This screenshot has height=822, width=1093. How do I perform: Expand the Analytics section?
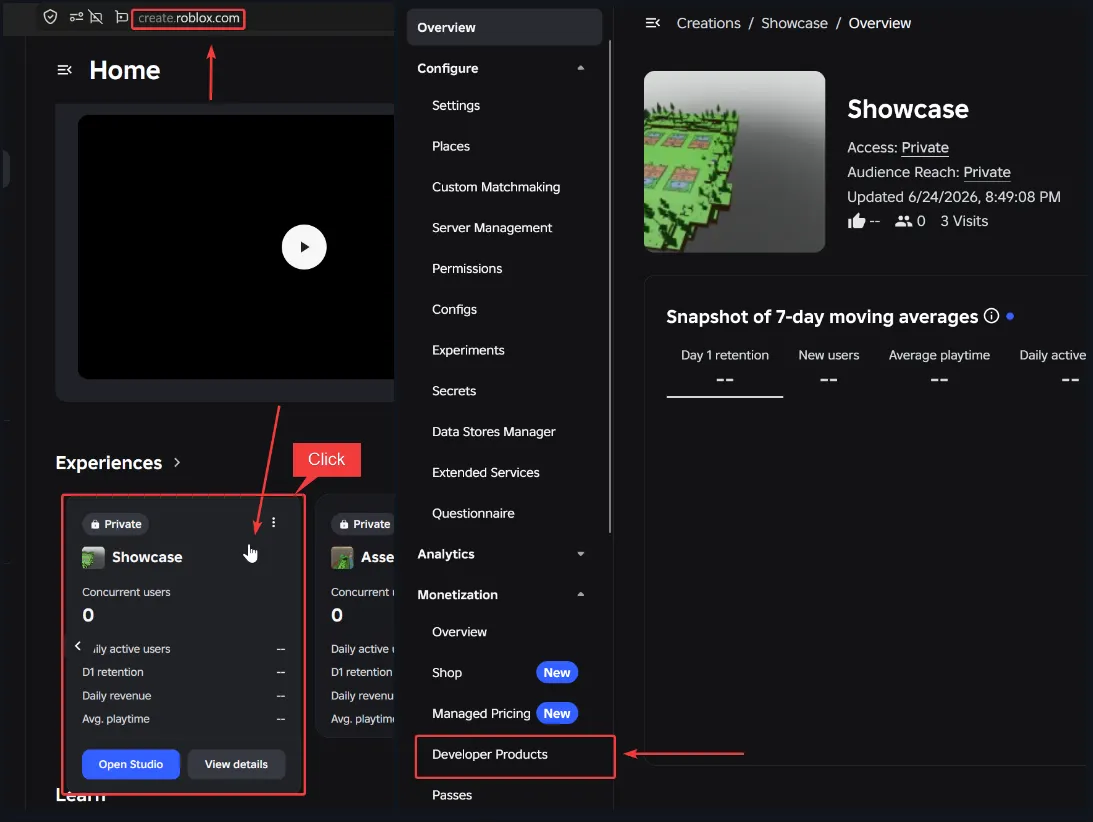(581, 554)
